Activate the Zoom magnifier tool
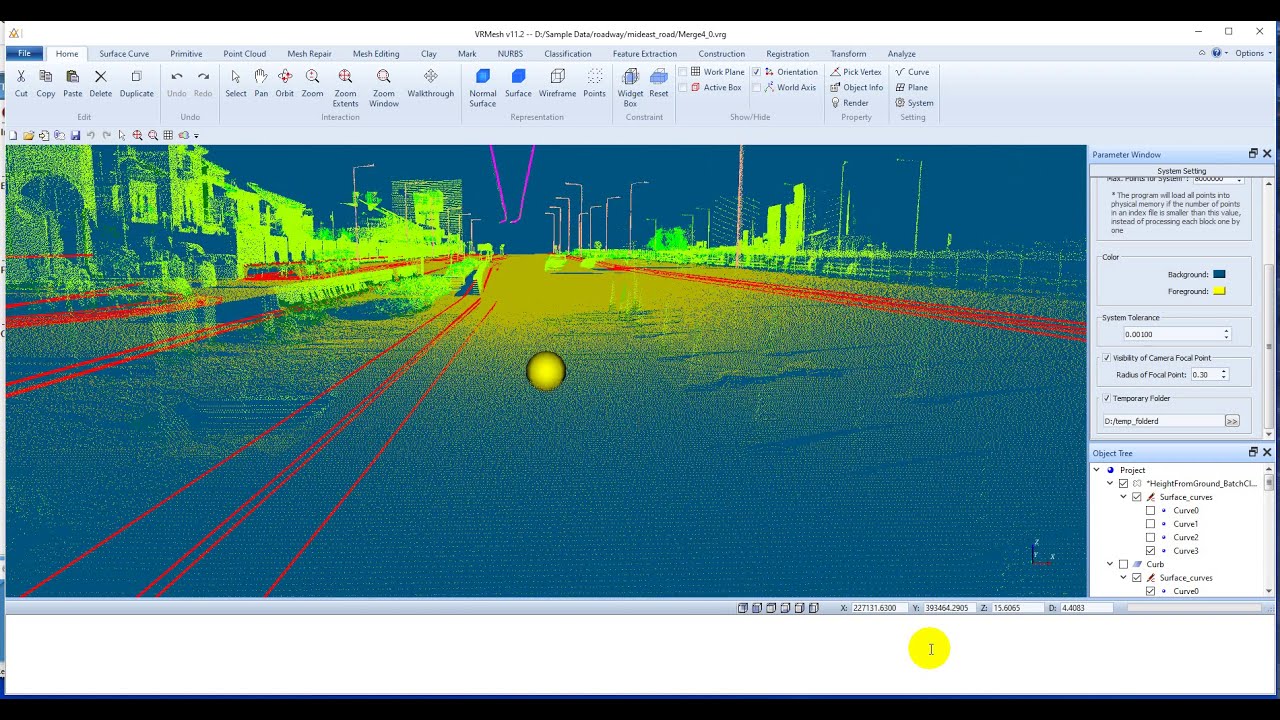 pyautogui.click(x=312, y=82)
